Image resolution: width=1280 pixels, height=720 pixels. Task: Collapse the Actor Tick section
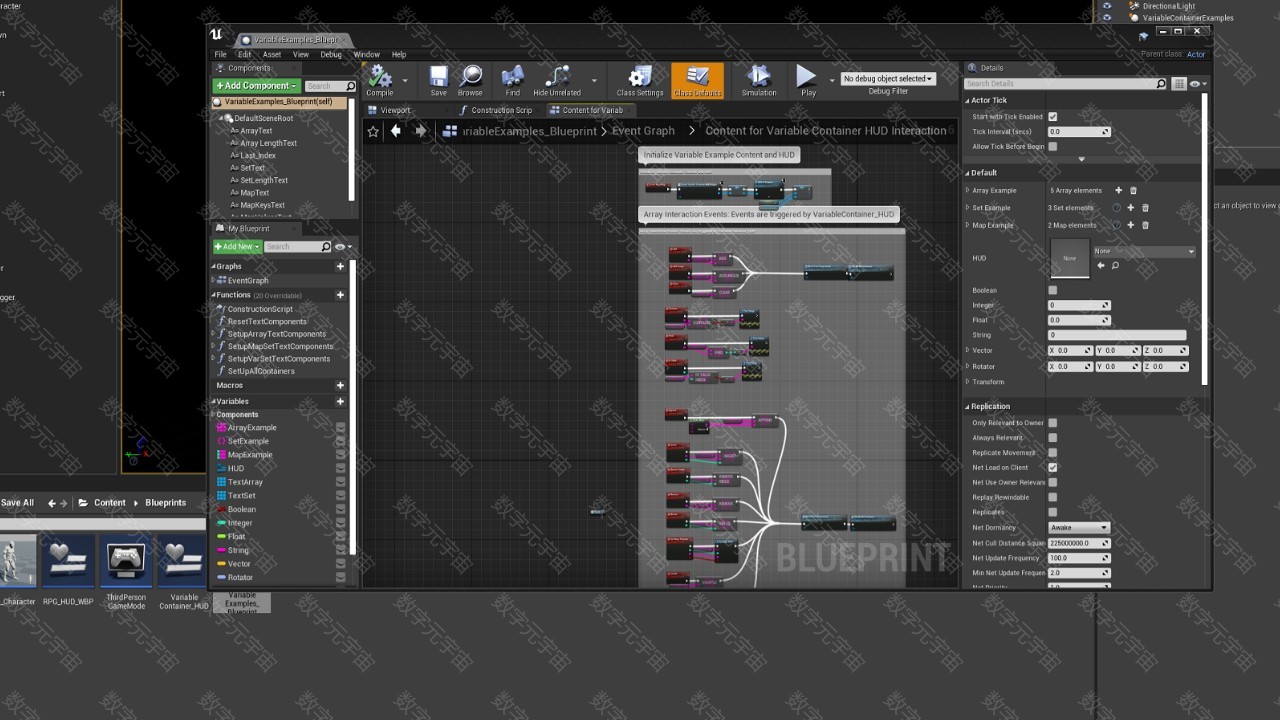tap(968, 100)
